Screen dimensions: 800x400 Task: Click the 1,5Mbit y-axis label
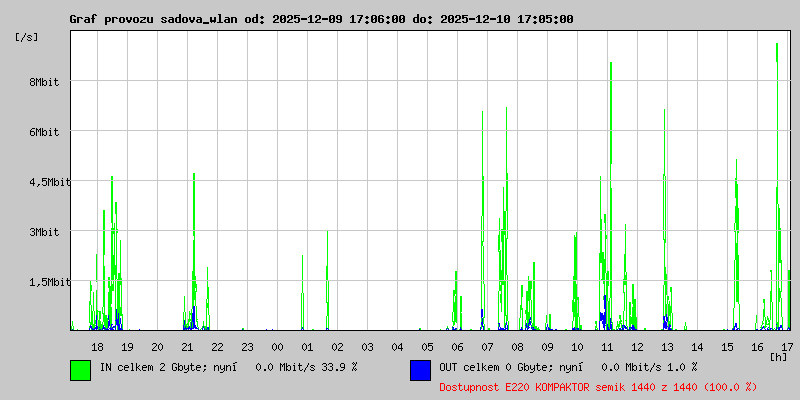[x=50, y=282]
